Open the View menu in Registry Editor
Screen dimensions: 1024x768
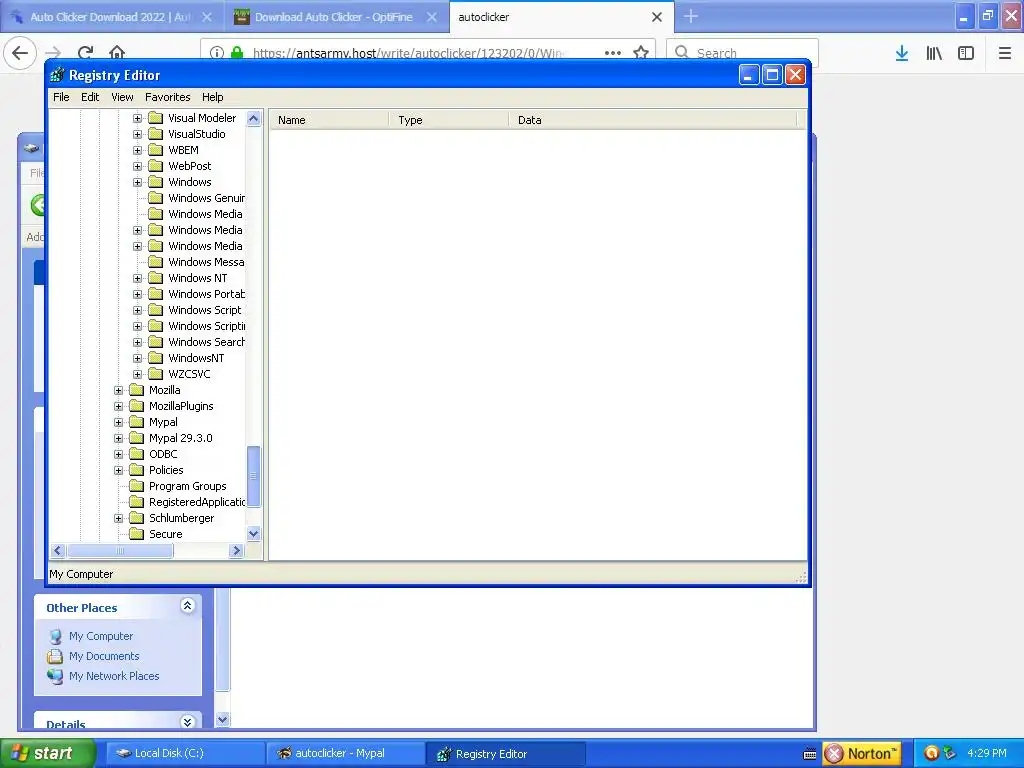(x=122, y=97)
